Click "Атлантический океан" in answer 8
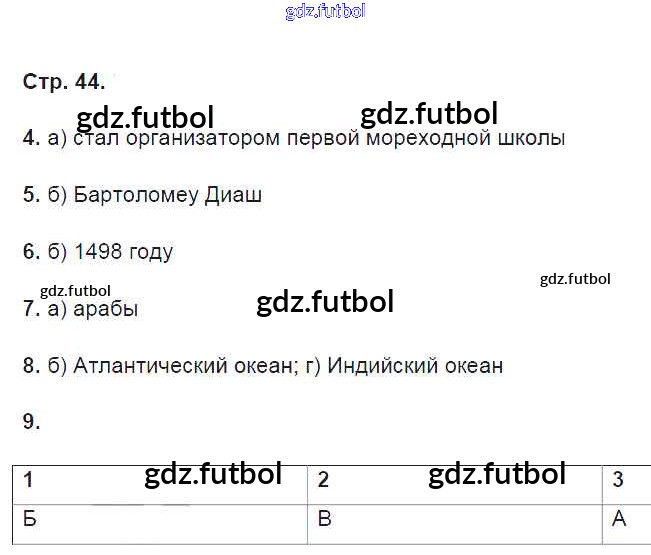Screen dimensions: 651x555 pos(177,366)
